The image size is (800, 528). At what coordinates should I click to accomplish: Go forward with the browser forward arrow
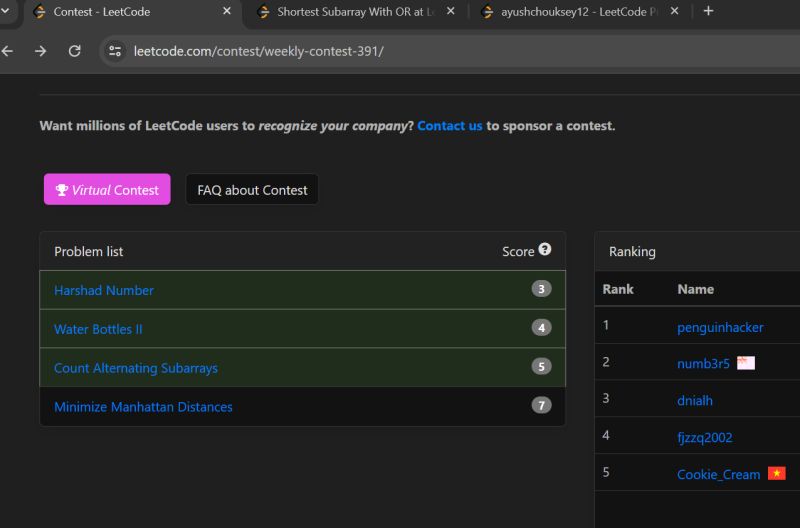pos(41,51)
